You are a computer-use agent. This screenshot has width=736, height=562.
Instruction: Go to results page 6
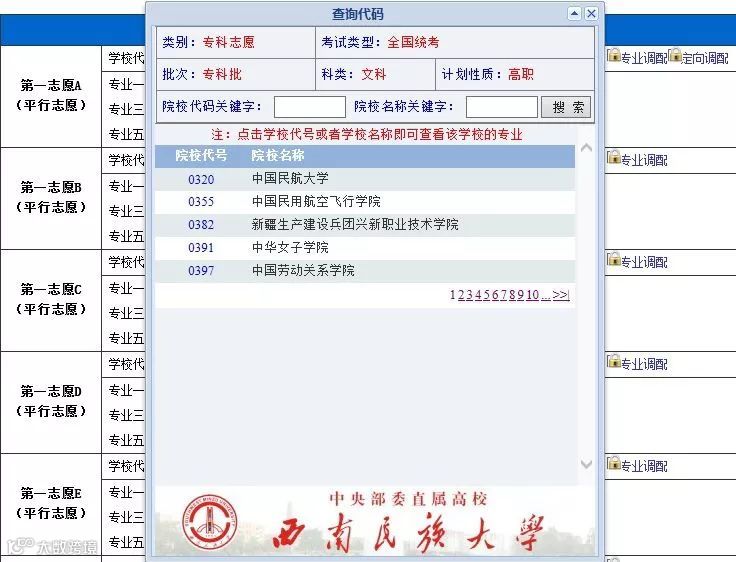click(x=495, y=295)
